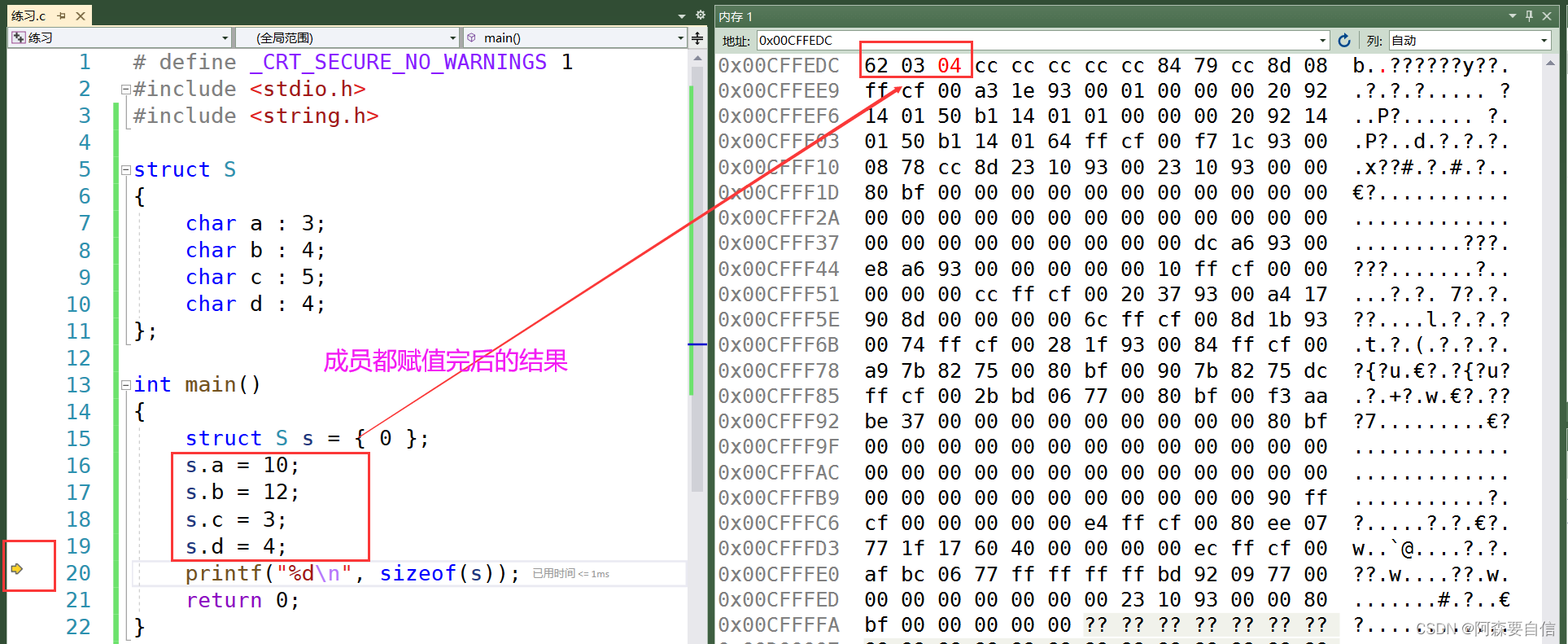Click the red 04 byte in memory
1568x644 pixels.
point(950,66)
